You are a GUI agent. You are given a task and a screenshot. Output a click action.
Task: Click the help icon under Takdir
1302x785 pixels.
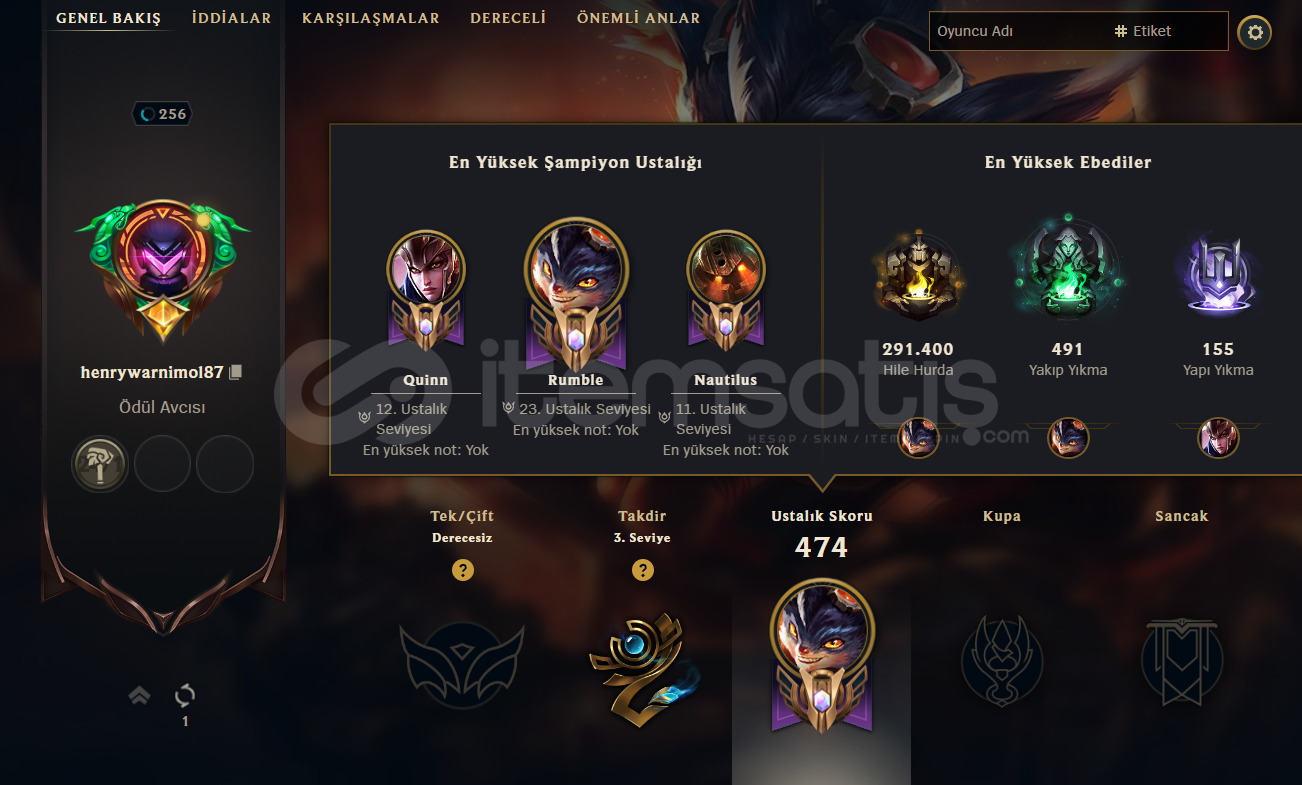click(642, 570)
